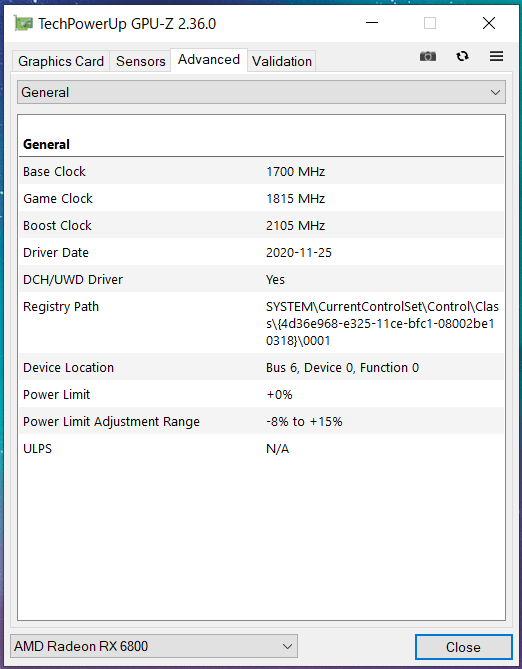This screenshot has width=522, height=669.
Task: Click the 2020-11-25 driver date value
Action: pos(299,253)
